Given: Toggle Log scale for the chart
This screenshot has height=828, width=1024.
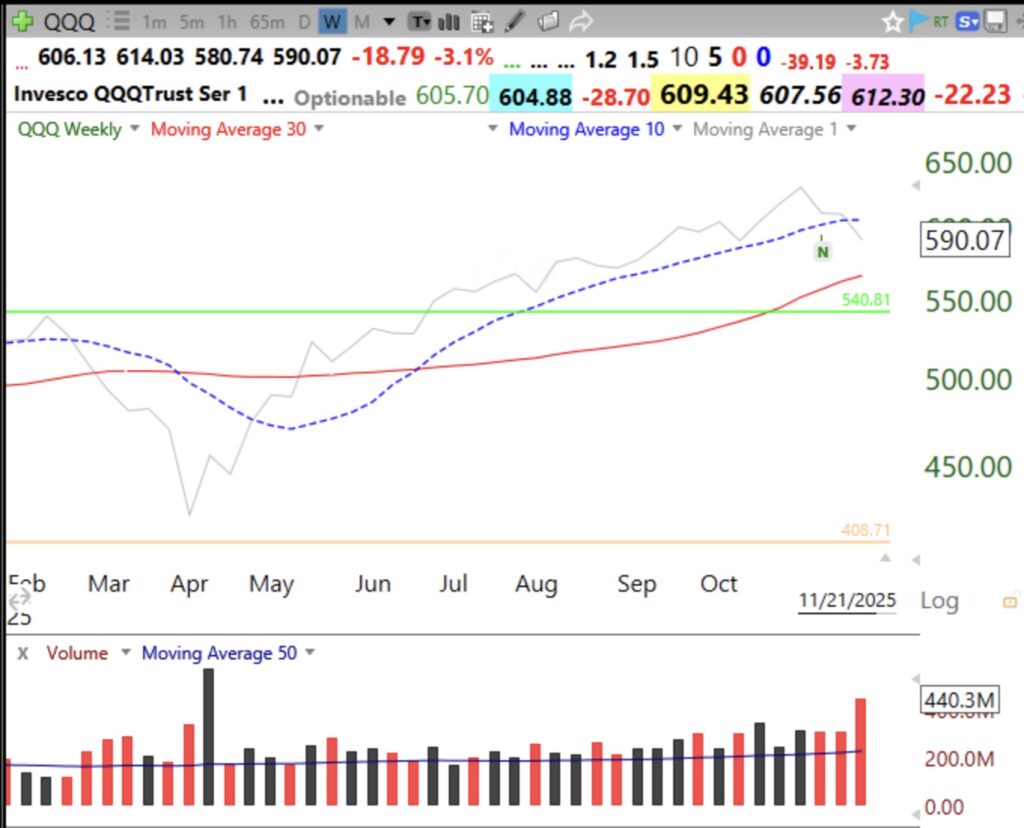Looking at the screenshot, I should [x=941, y=600].
